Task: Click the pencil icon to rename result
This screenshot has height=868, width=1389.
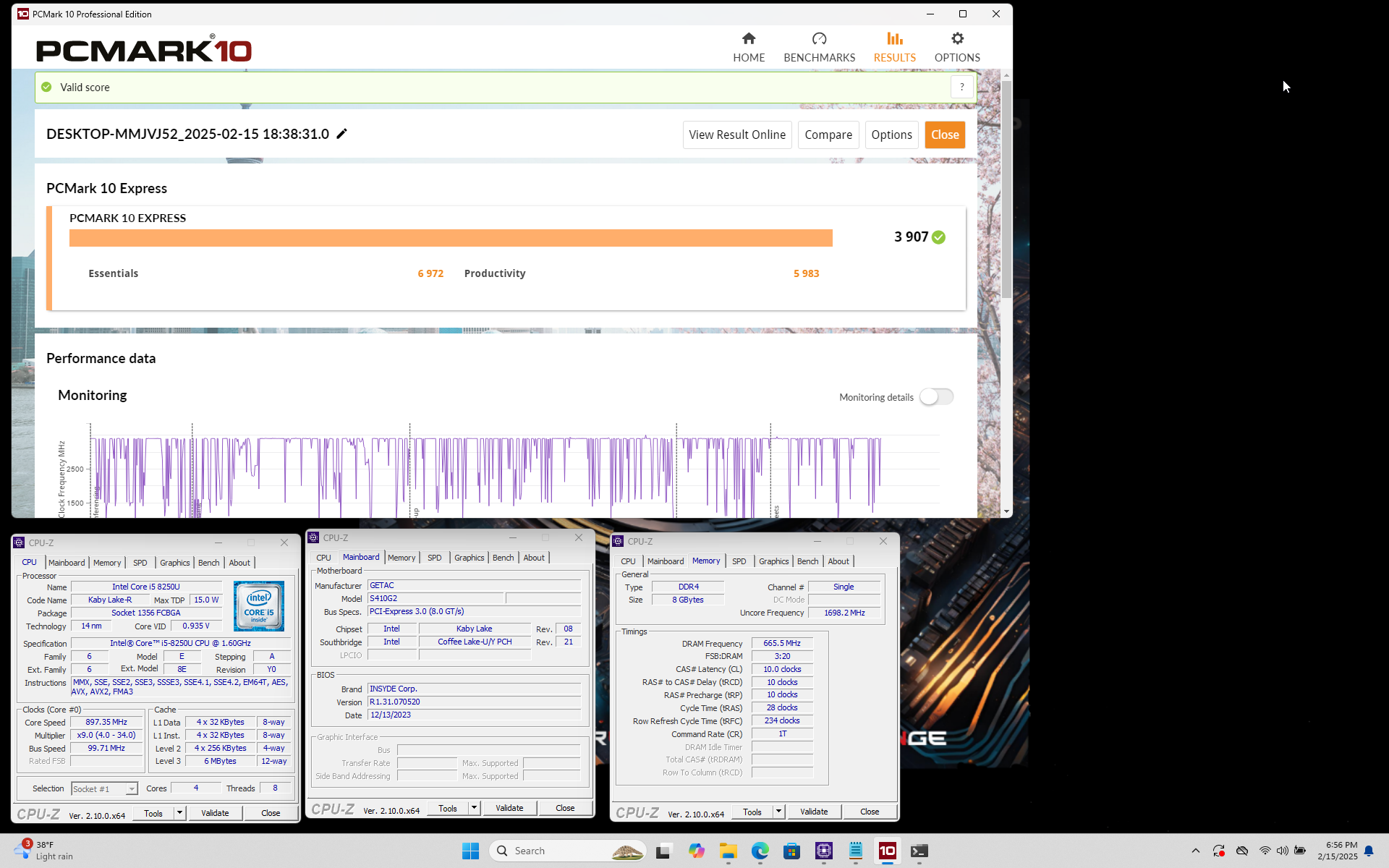Action: coord(342,134)
